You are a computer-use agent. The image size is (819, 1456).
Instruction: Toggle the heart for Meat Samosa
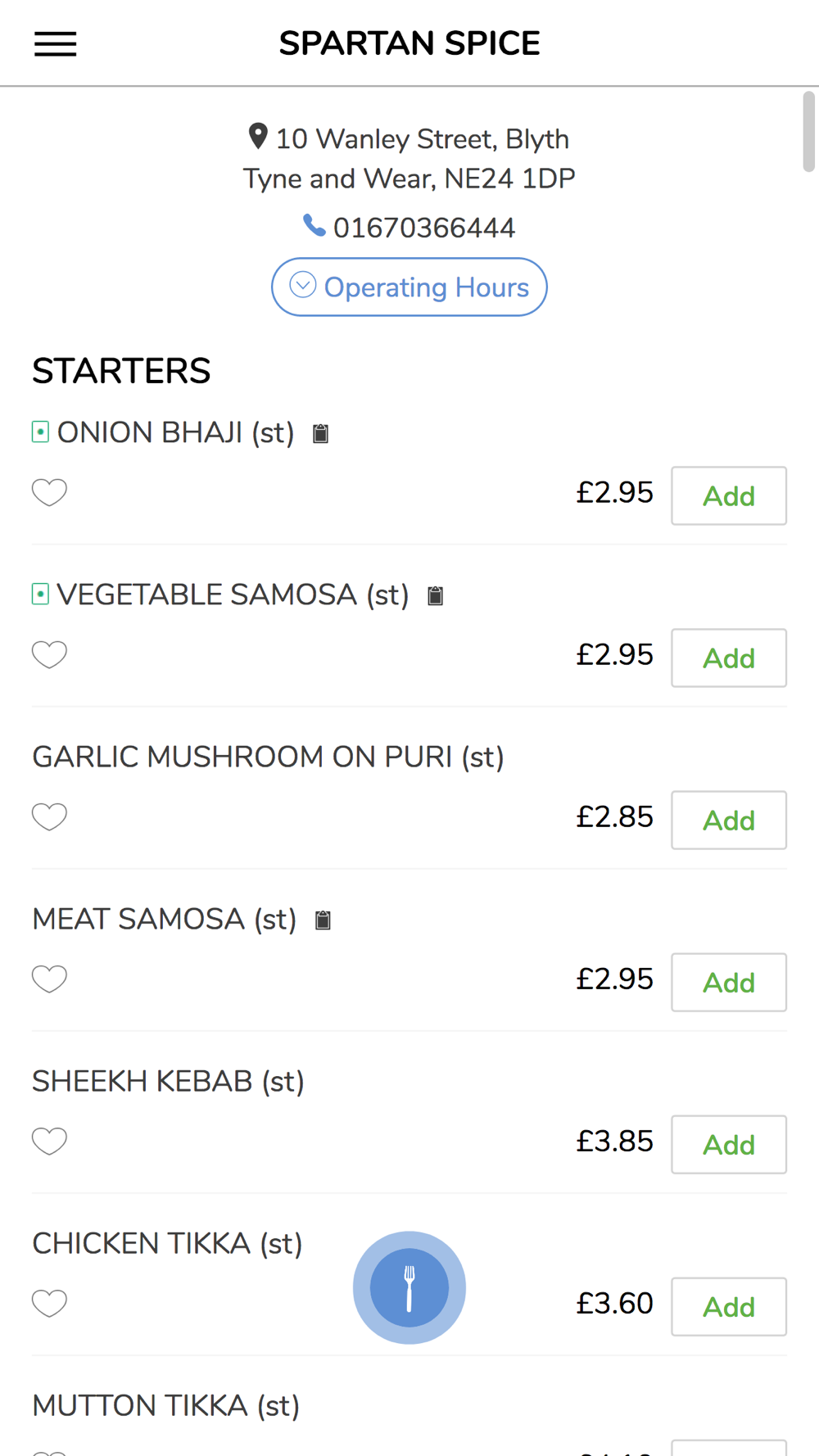49,979
